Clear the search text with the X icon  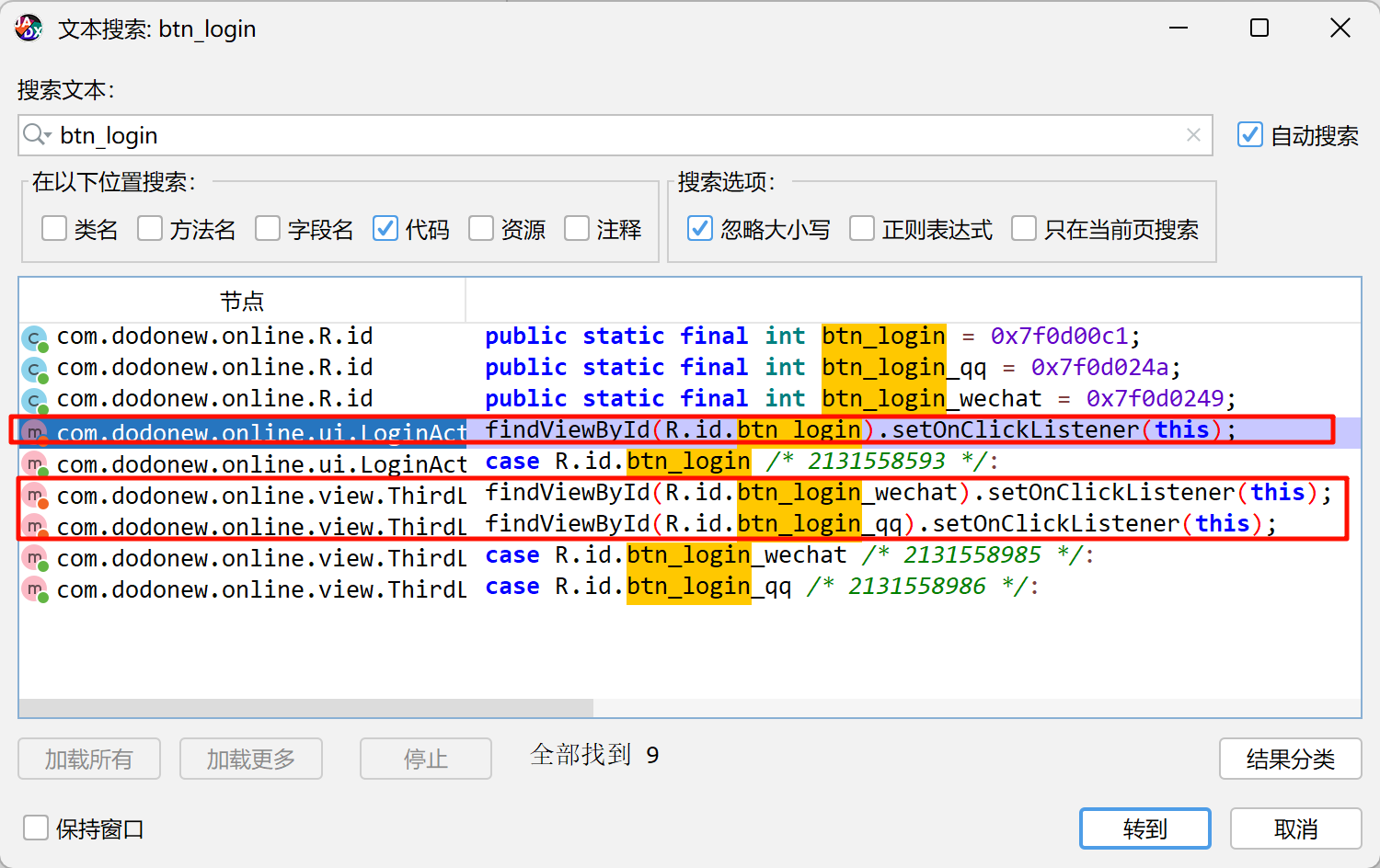click(x=1193, y=135)
